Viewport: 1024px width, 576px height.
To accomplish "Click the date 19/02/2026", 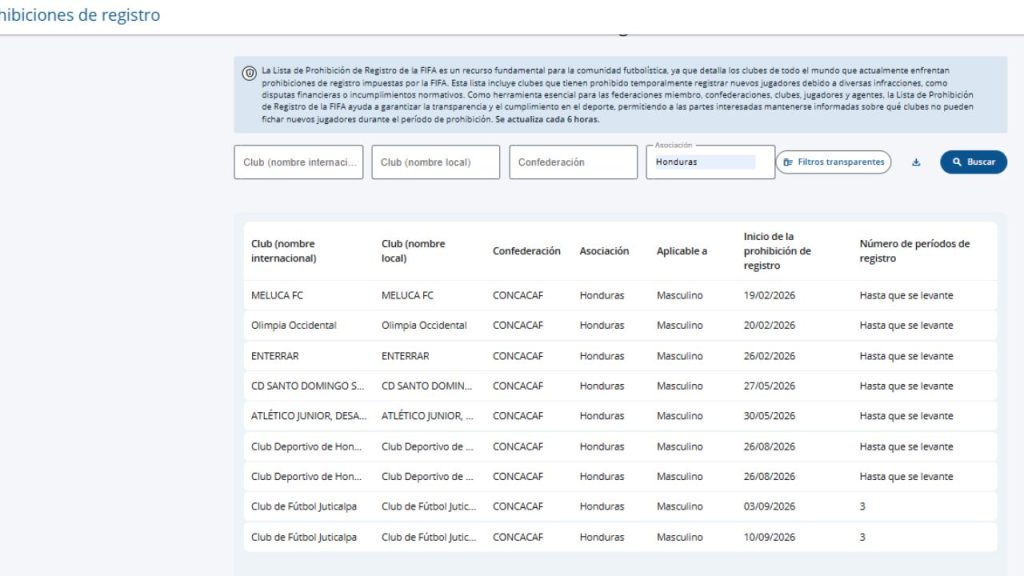I will pos(769,295).
